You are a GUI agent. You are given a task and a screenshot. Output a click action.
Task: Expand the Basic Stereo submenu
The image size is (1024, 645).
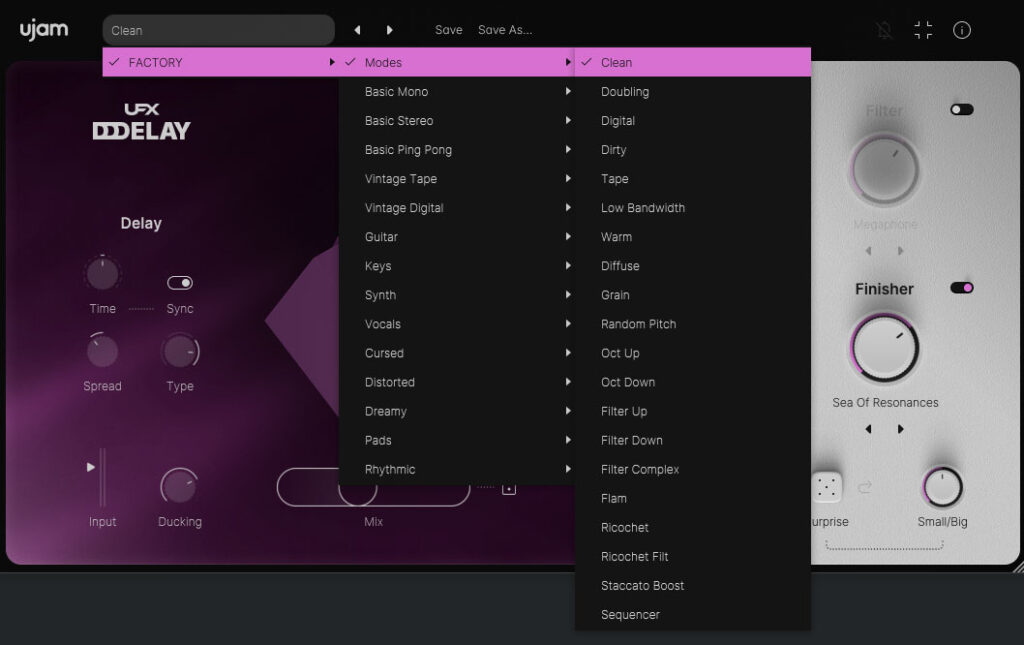(456, 121)
